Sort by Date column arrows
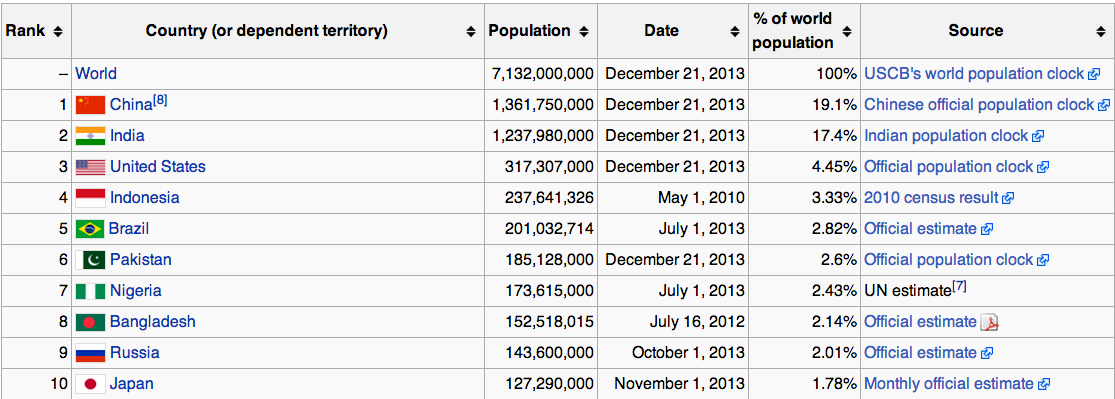The height and width of the screenshot is (399, 1115). pos(735,31)
